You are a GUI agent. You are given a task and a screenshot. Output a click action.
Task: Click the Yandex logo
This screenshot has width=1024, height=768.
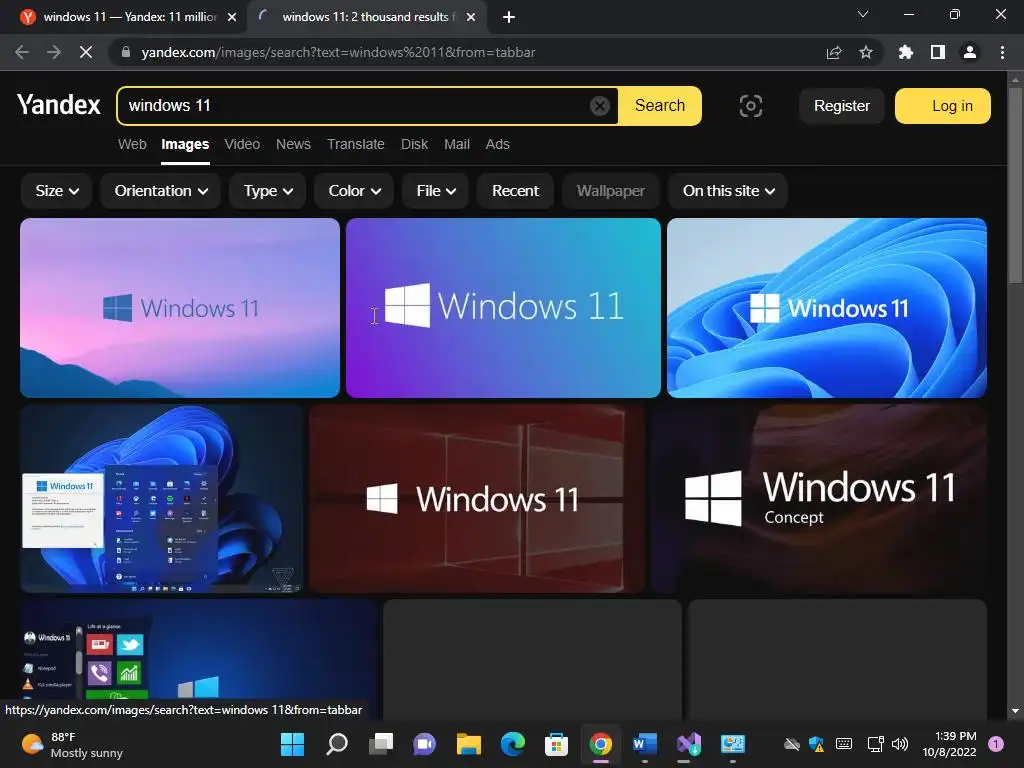pos(59,105)
